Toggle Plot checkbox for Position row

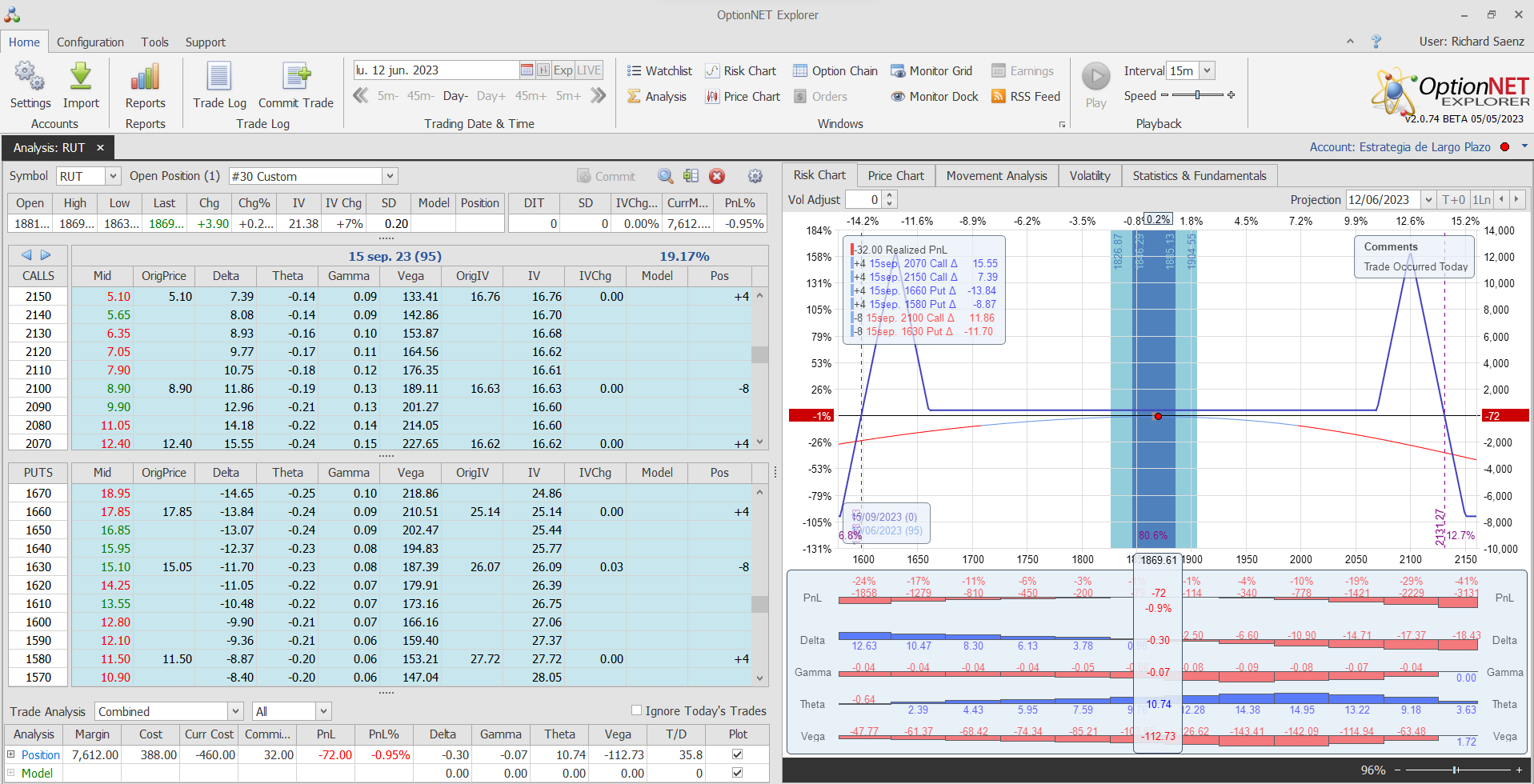pos(737,754)
